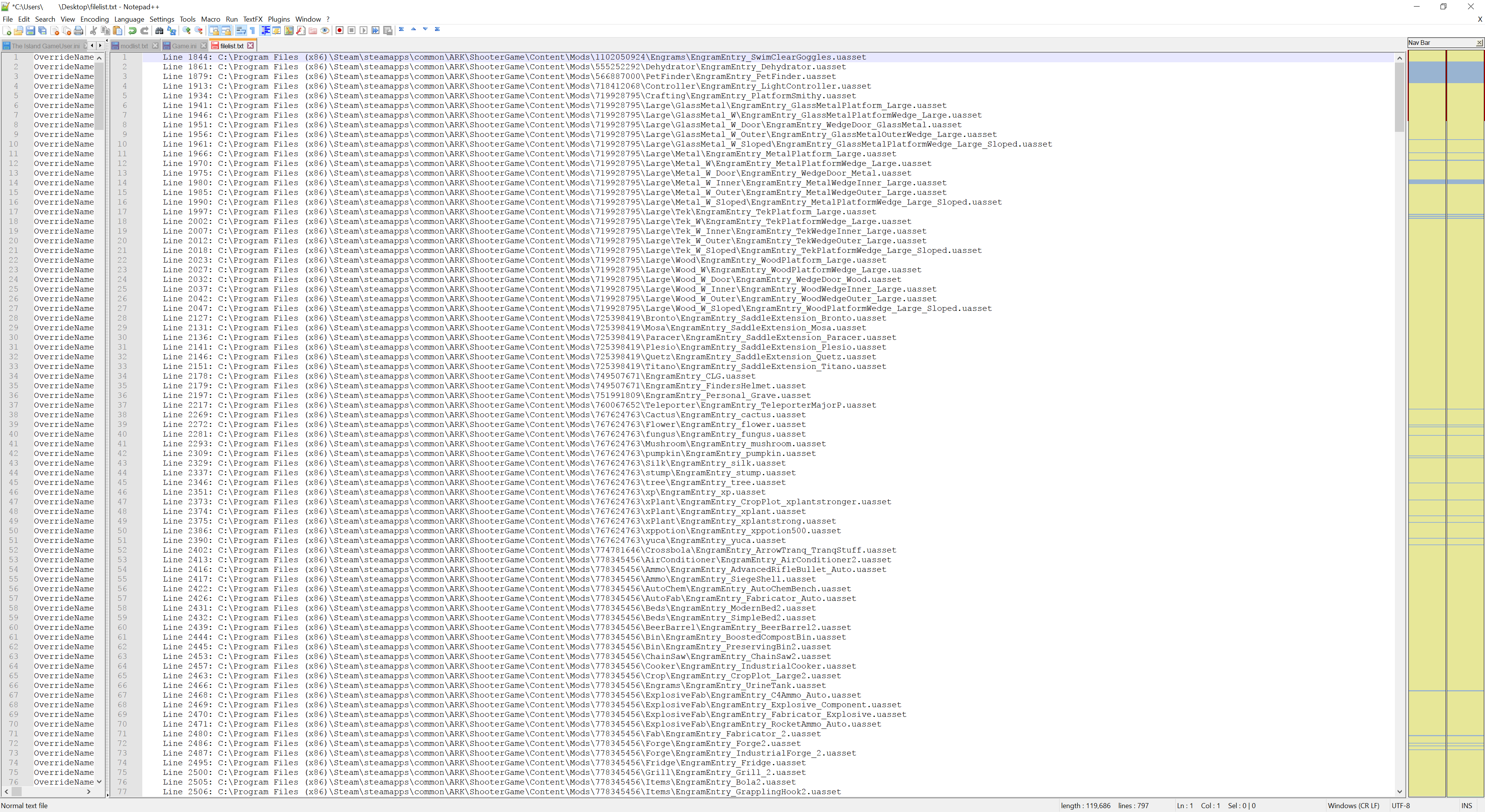
Task: Close the Nav Bar panel
Action: click(1479, 43)
